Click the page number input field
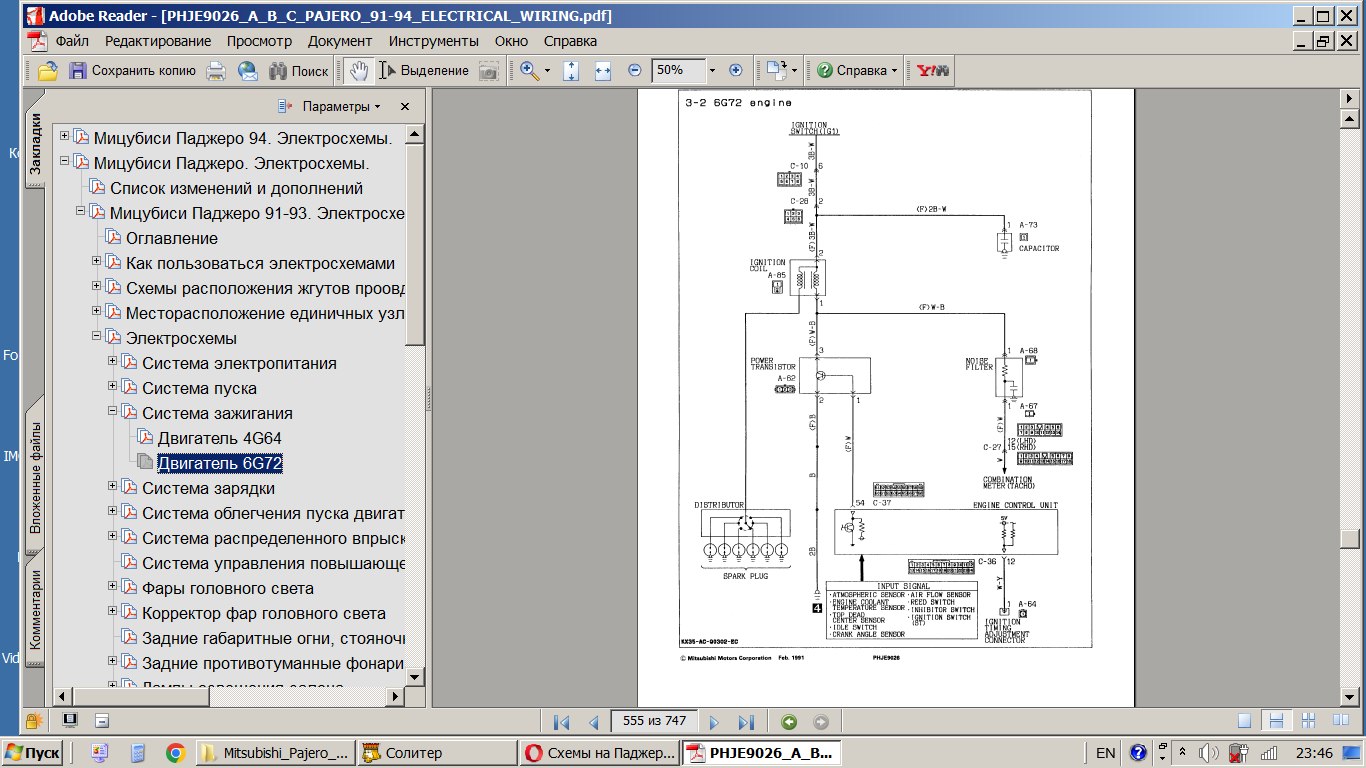Screen dimensions: 1366x768 655,722
